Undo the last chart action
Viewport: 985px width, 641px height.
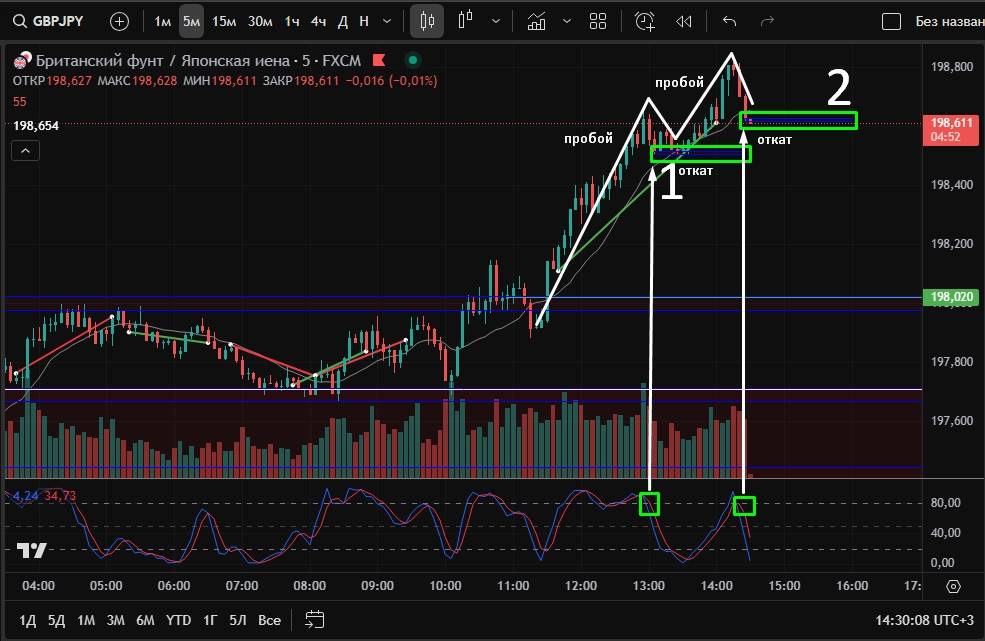coord(729,21)
